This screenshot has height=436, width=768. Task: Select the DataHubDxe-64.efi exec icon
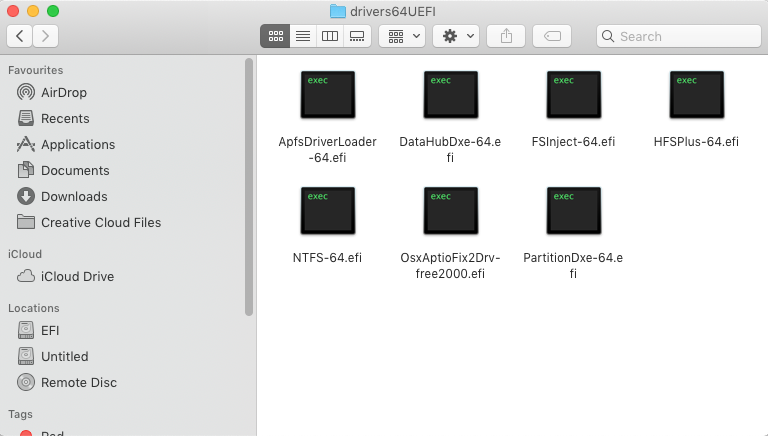pos(451,95)
